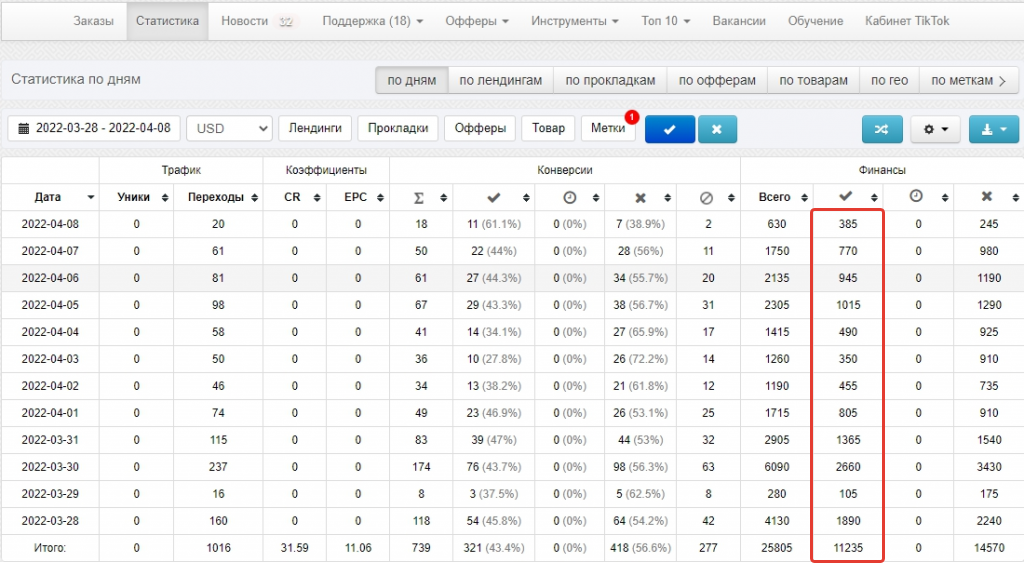Click the X reset filter button
This screenshot has height=563, width=1024.
(724, 129)
